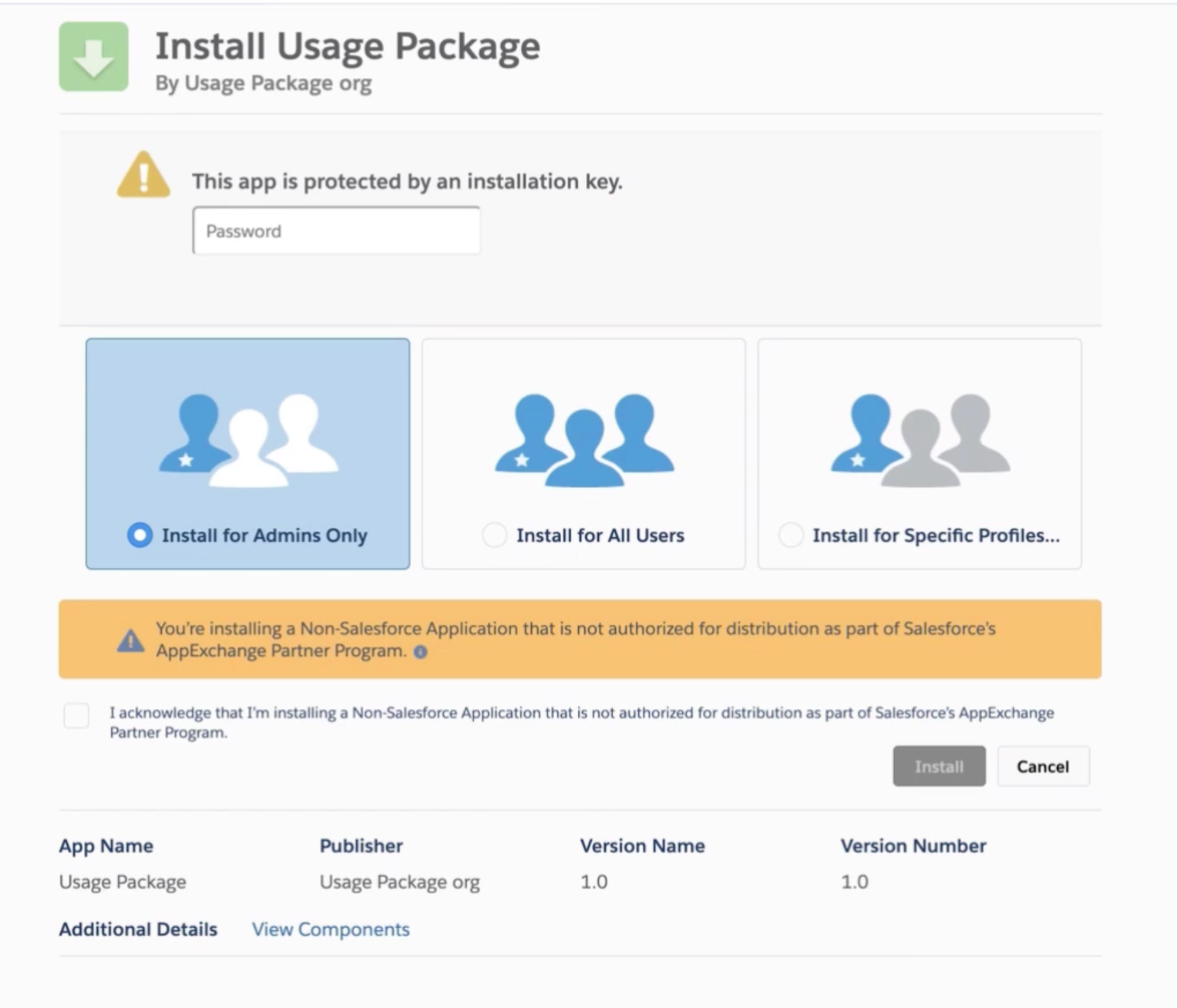Click the App Name column label
The height and width of the screenshot is (1008, 1177).
106,845
